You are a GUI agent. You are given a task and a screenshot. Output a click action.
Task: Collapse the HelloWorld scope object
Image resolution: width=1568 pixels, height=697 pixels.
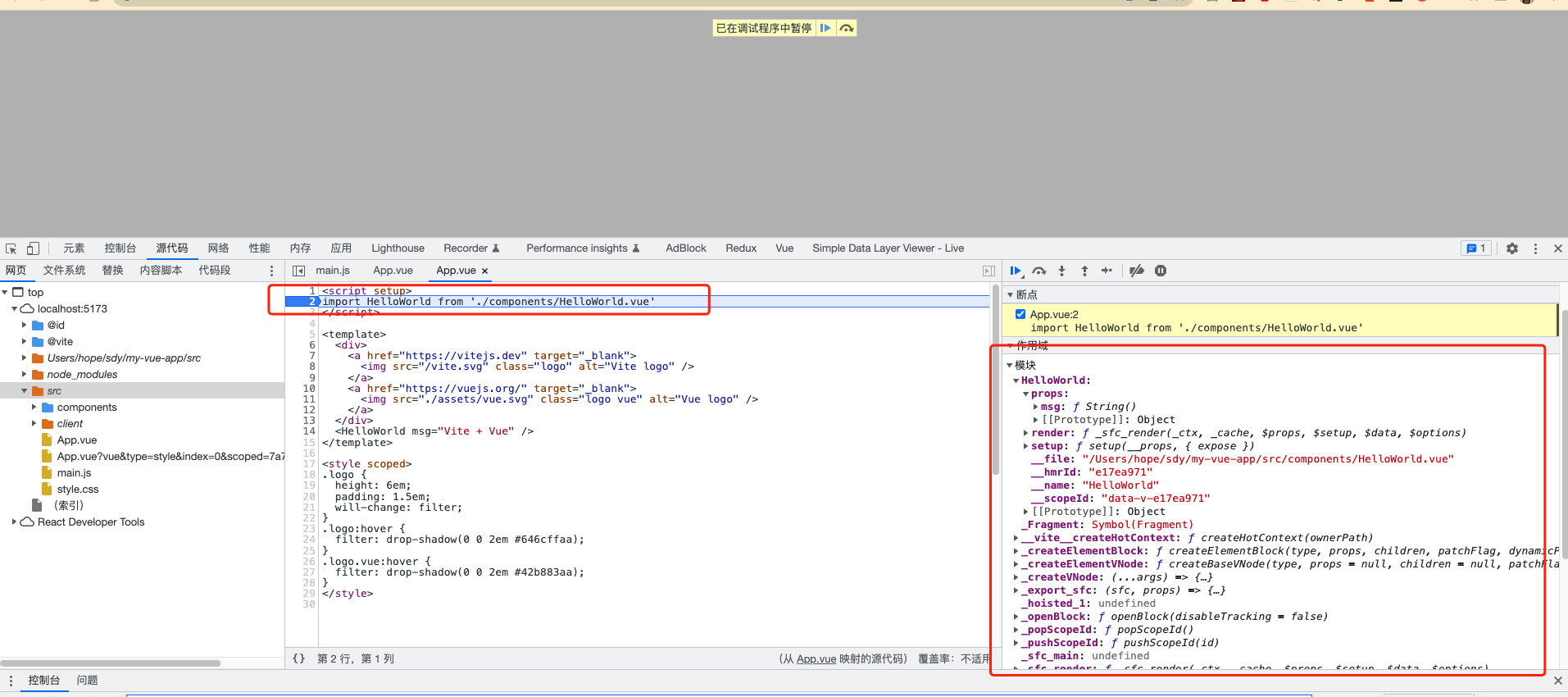click(1016, 380)
